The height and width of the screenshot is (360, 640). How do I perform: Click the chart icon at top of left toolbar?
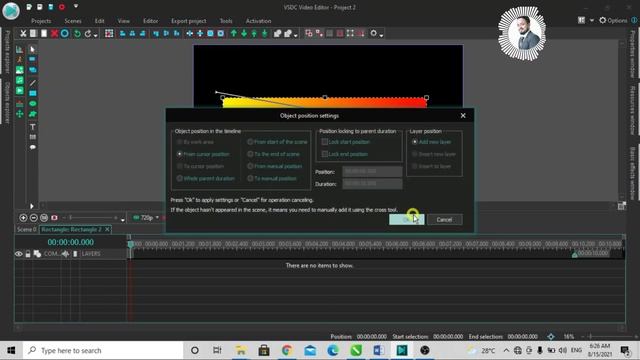pyautogui.click(x=20, y=49)
